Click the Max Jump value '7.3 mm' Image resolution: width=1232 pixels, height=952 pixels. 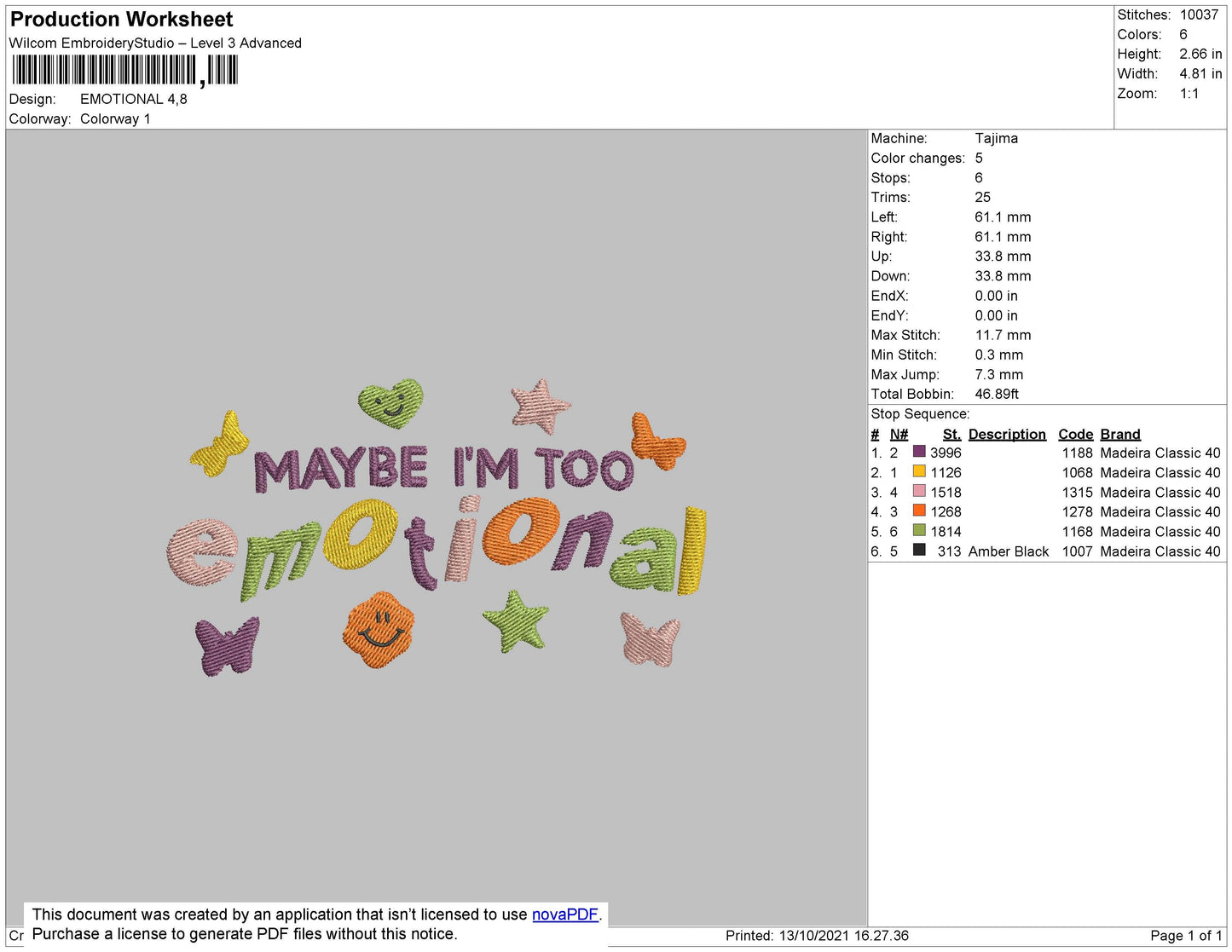pos(999,374)
